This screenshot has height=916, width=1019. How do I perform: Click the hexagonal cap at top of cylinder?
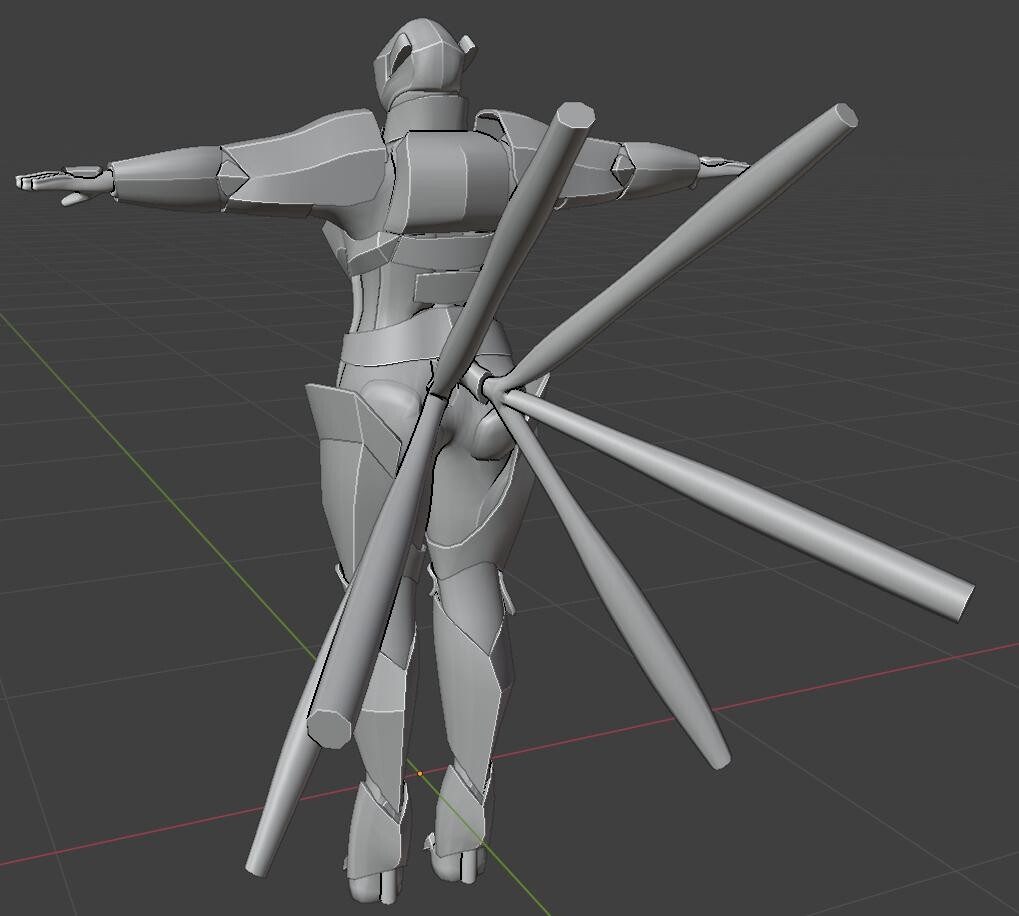click(x=576, y=116)
